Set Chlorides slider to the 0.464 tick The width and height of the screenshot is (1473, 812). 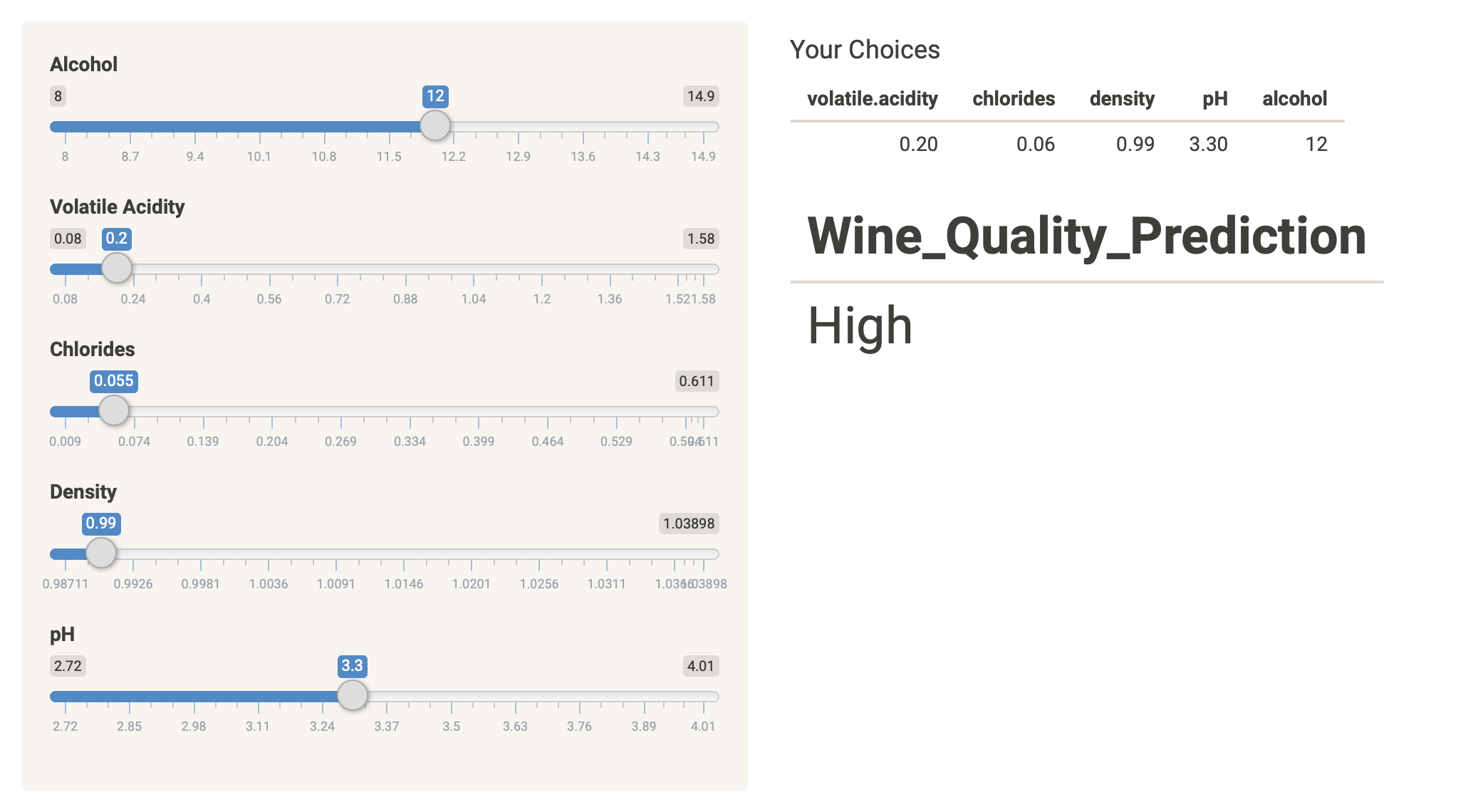click(x=548, y=412)
